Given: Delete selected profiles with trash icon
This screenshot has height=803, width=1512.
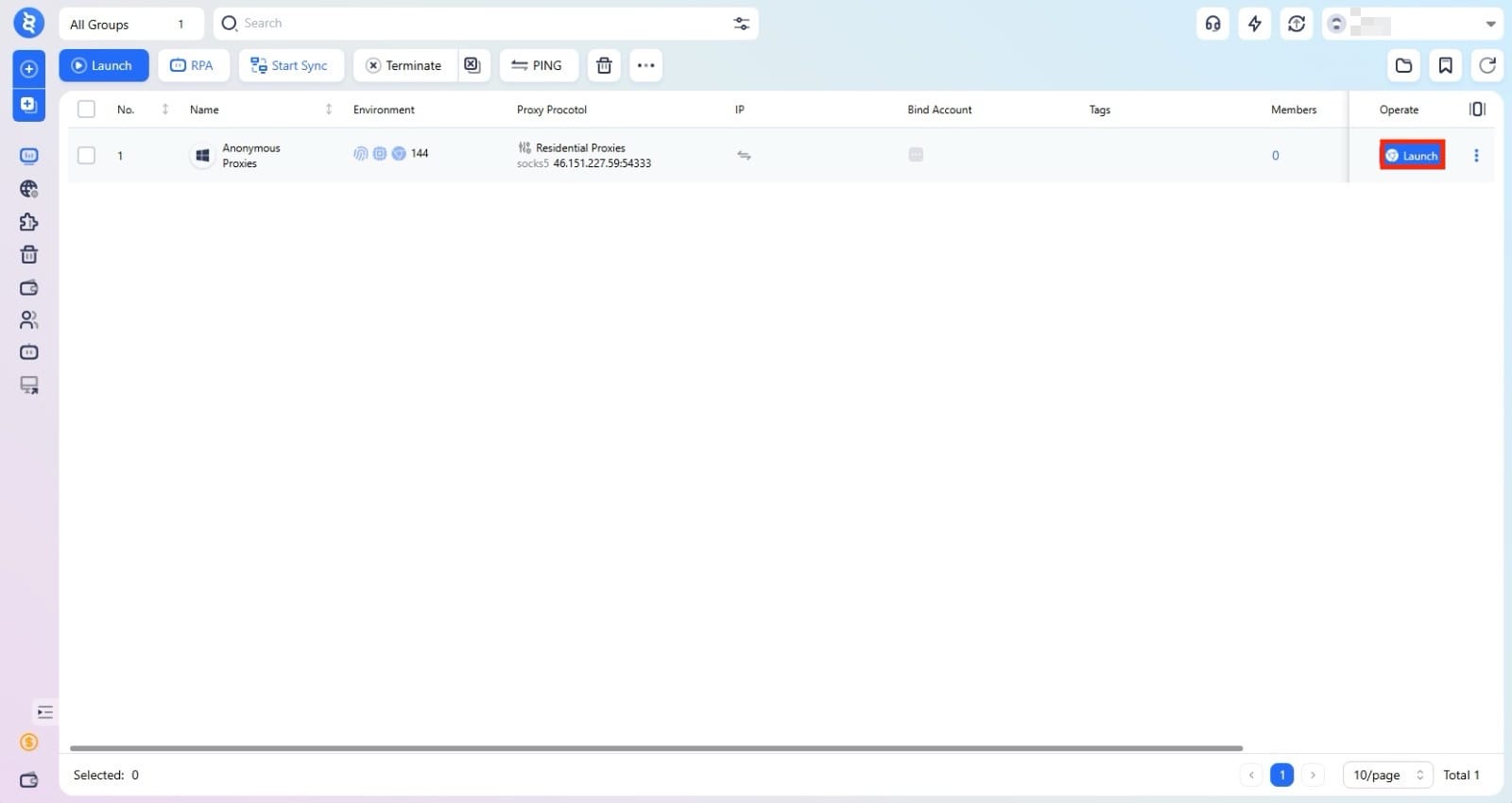Looking at the screenshot, I should coord(605,65).
